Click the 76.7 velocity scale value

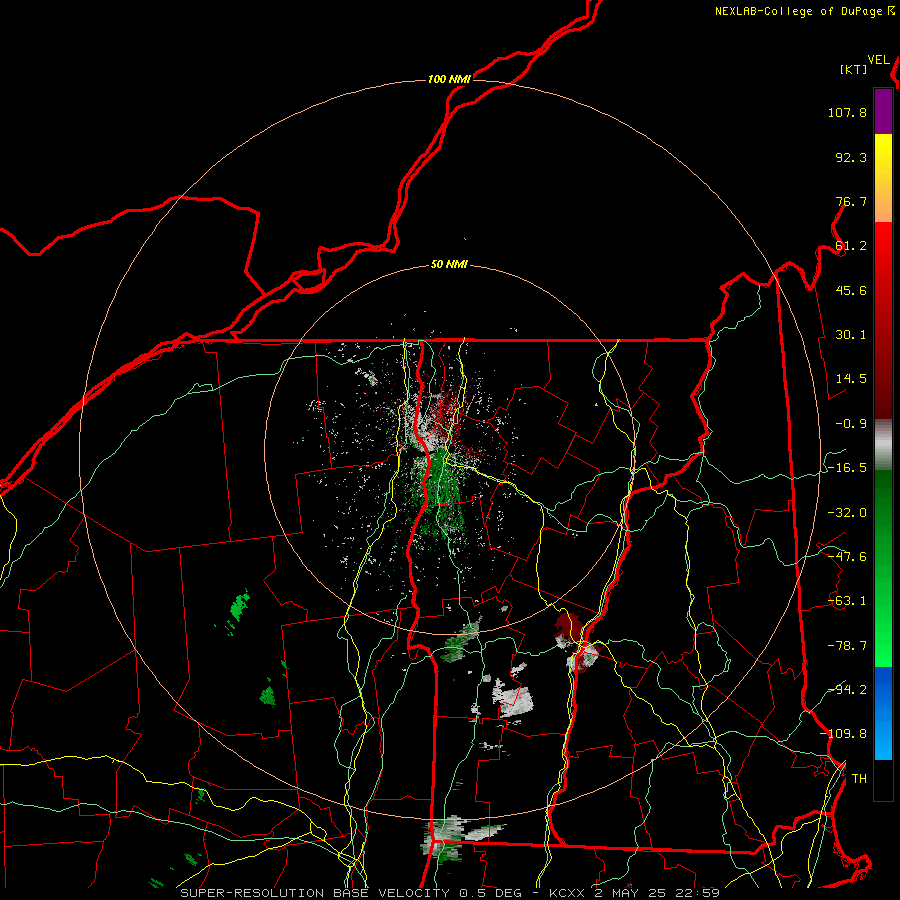point(851,201)
